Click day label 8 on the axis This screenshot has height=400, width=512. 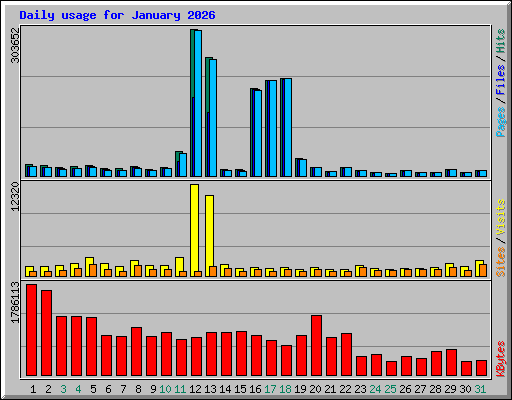pyautogui.click(x=138, y=389)
